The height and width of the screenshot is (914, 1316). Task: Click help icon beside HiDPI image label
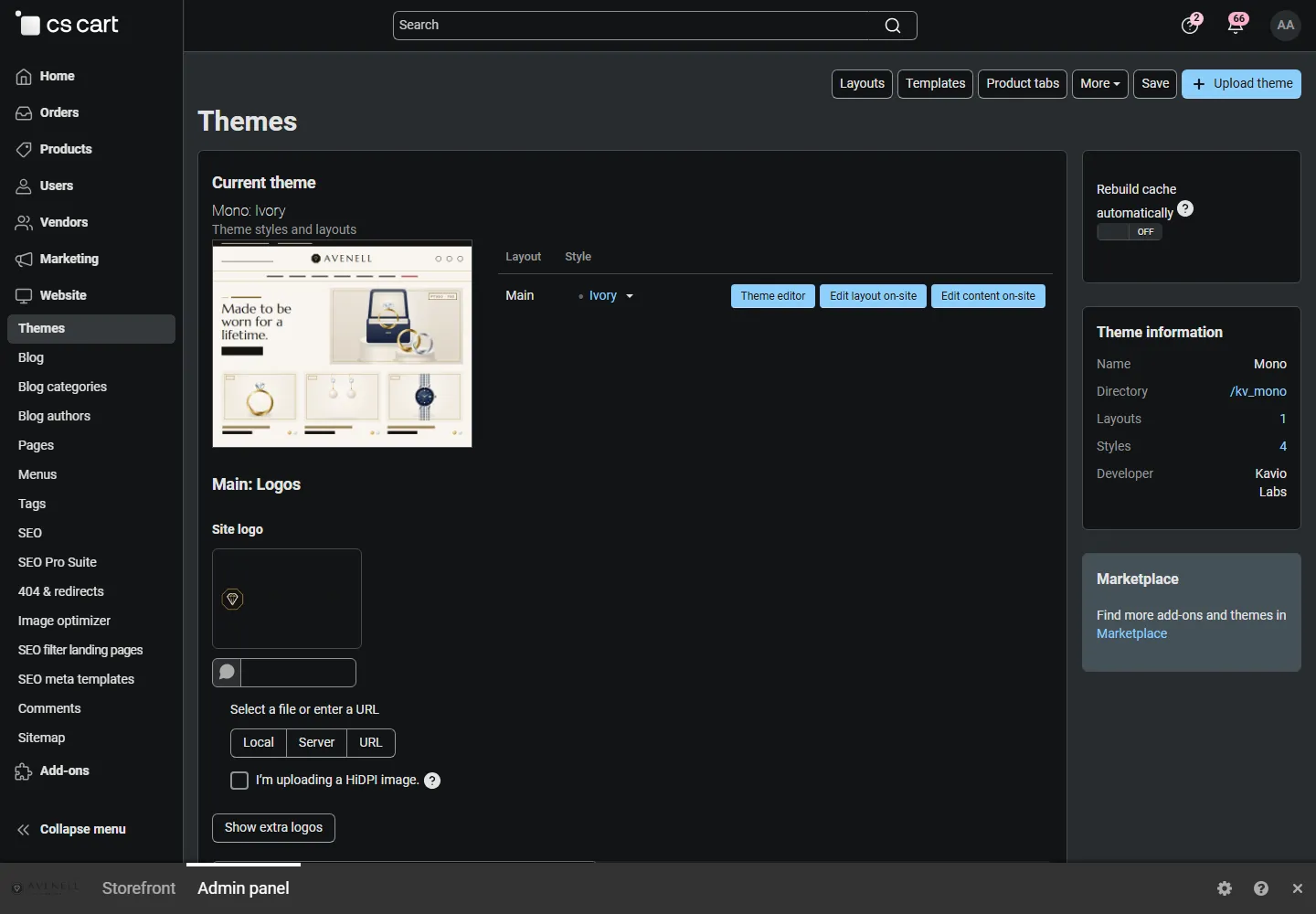click(432, 781)
